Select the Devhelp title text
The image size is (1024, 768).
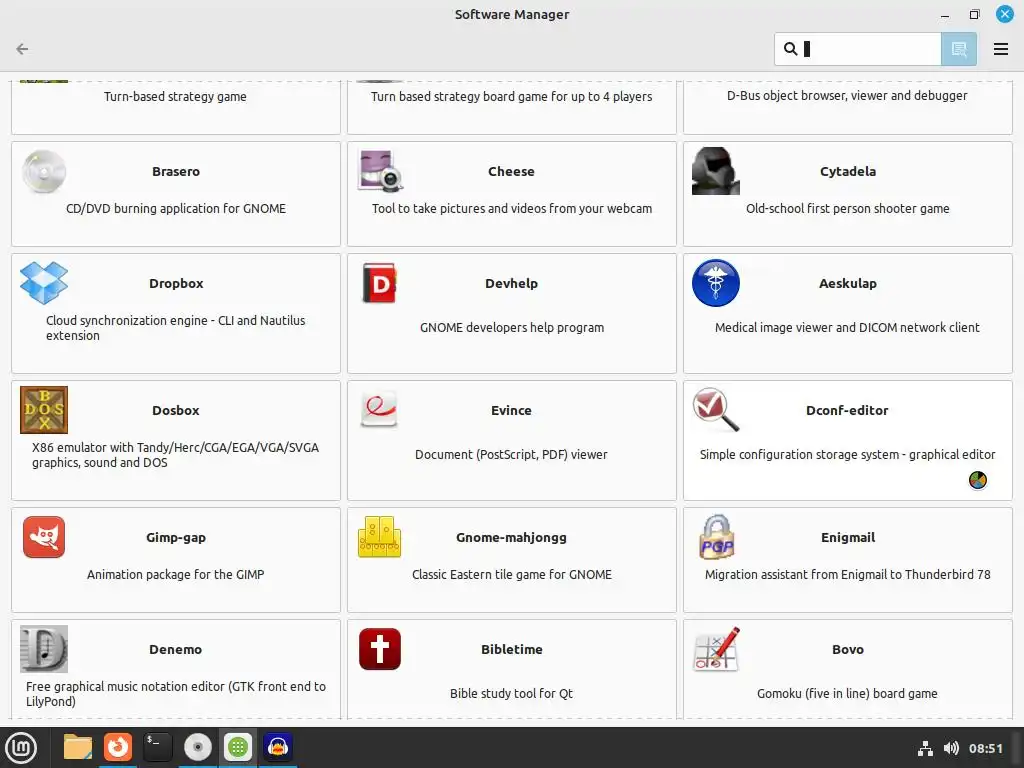pos(511,283)
